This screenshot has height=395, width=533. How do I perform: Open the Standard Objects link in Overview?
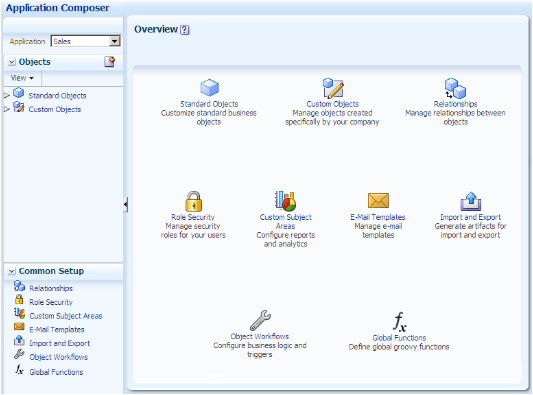[209, 104]
